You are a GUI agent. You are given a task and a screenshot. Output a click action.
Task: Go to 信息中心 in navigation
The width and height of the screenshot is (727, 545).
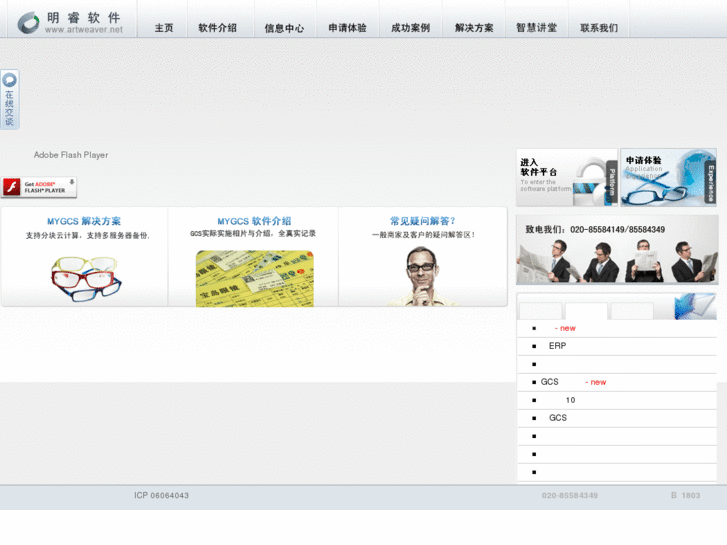click(284, 28)
